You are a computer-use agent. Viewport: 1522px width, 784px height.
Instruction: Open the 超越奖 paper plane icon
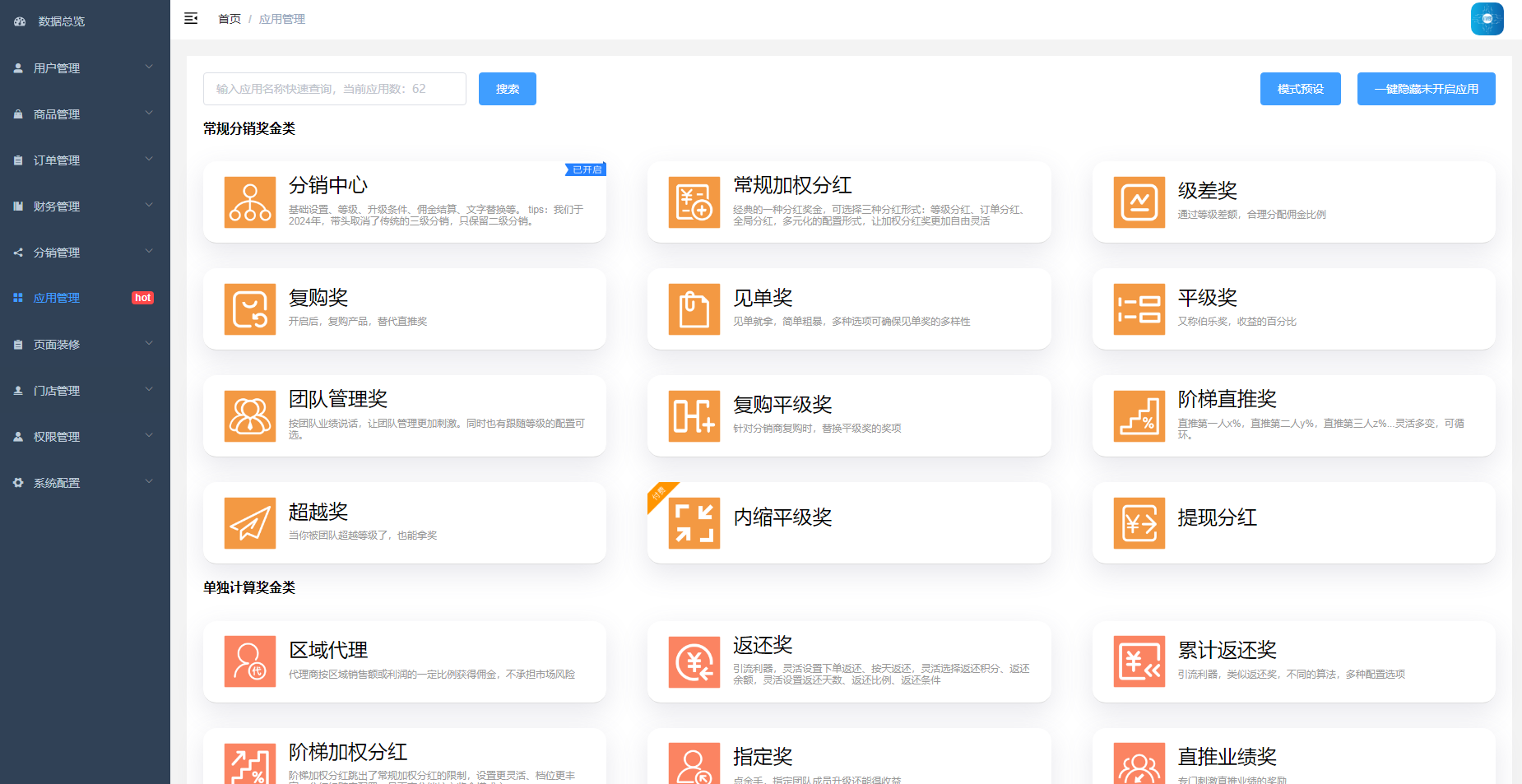point(249,523)
